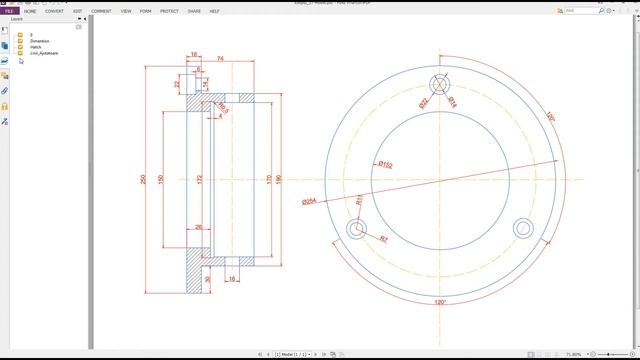Select the Layers panel icon in sidebar
The width and height of the screenshot is (640, 360).
[x=4, y=61]
